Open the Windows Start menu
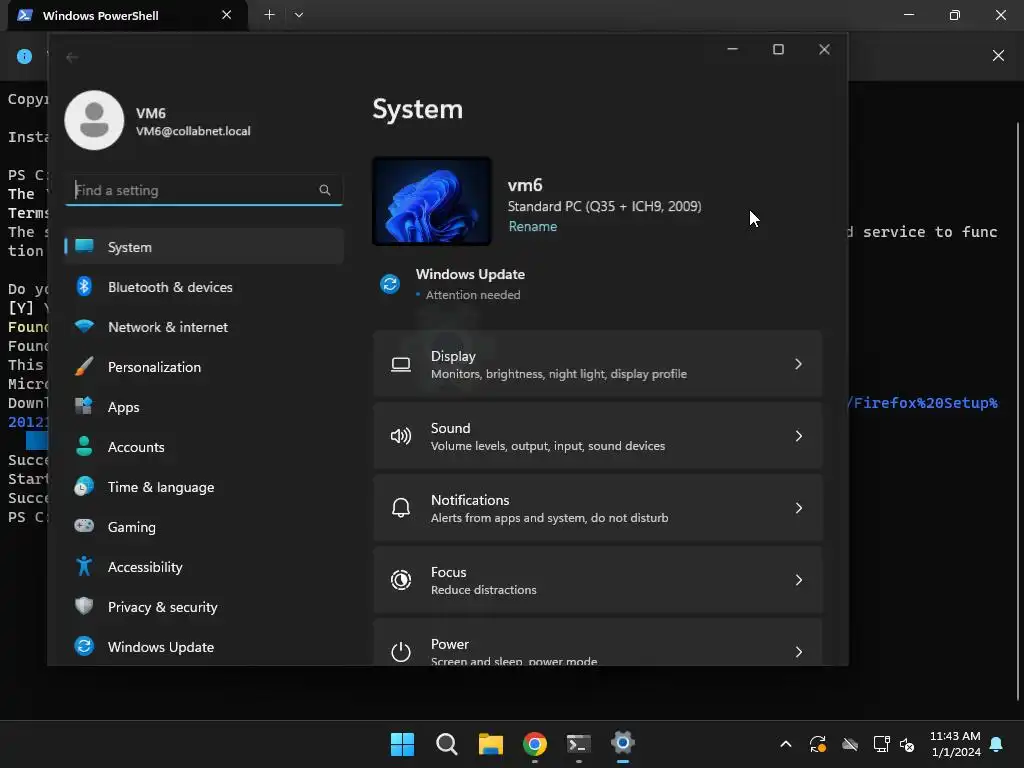This screenshot has width=1024, height=768. coord(402,744)
